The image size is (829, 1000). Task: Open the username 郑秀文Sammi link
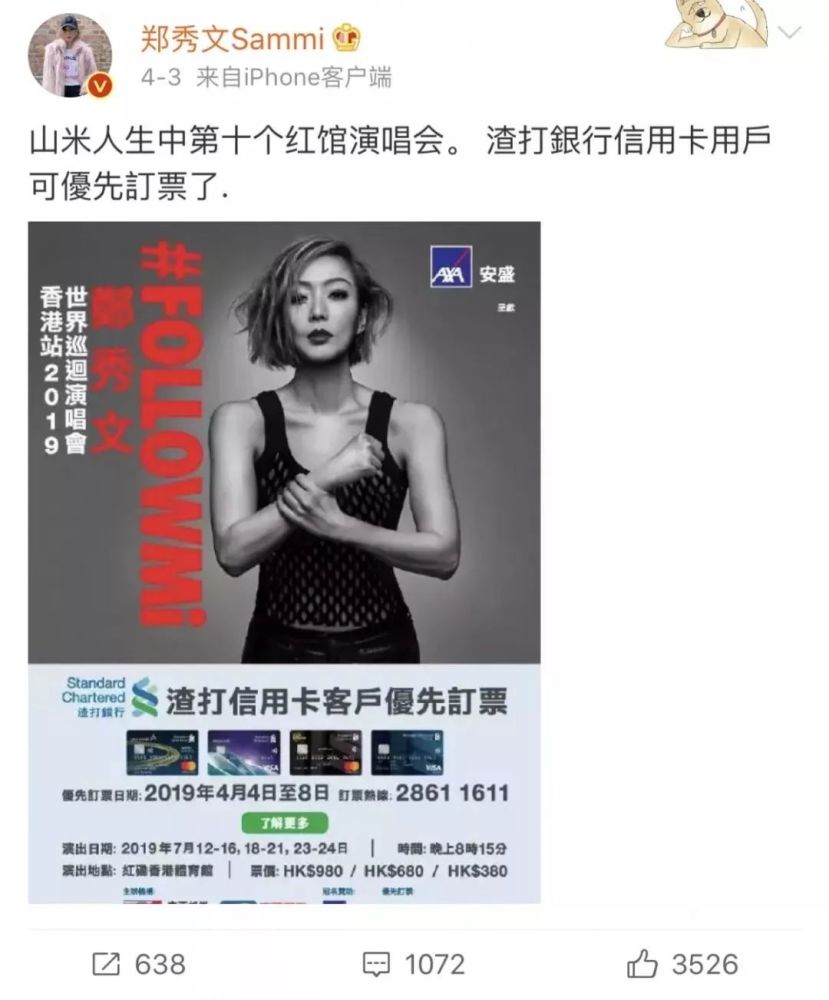click(233, 39)
